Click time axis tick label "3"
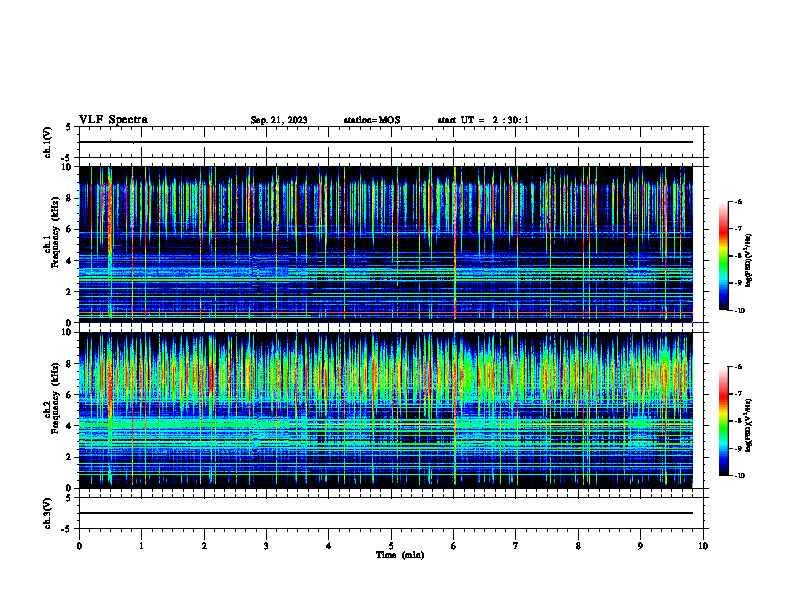 (x=266, y=546)
